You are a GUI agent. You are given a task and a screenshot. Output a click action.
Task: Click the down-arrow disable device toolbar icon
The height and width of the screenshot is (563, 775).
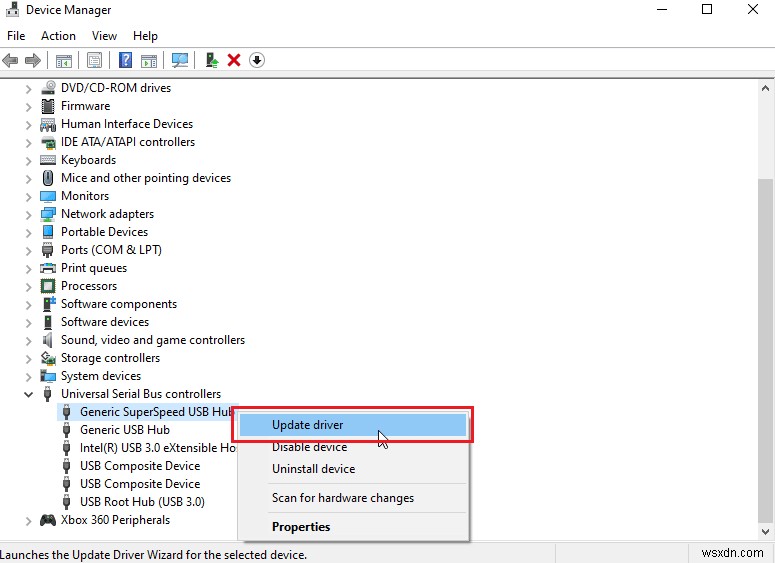pos(257,60)
